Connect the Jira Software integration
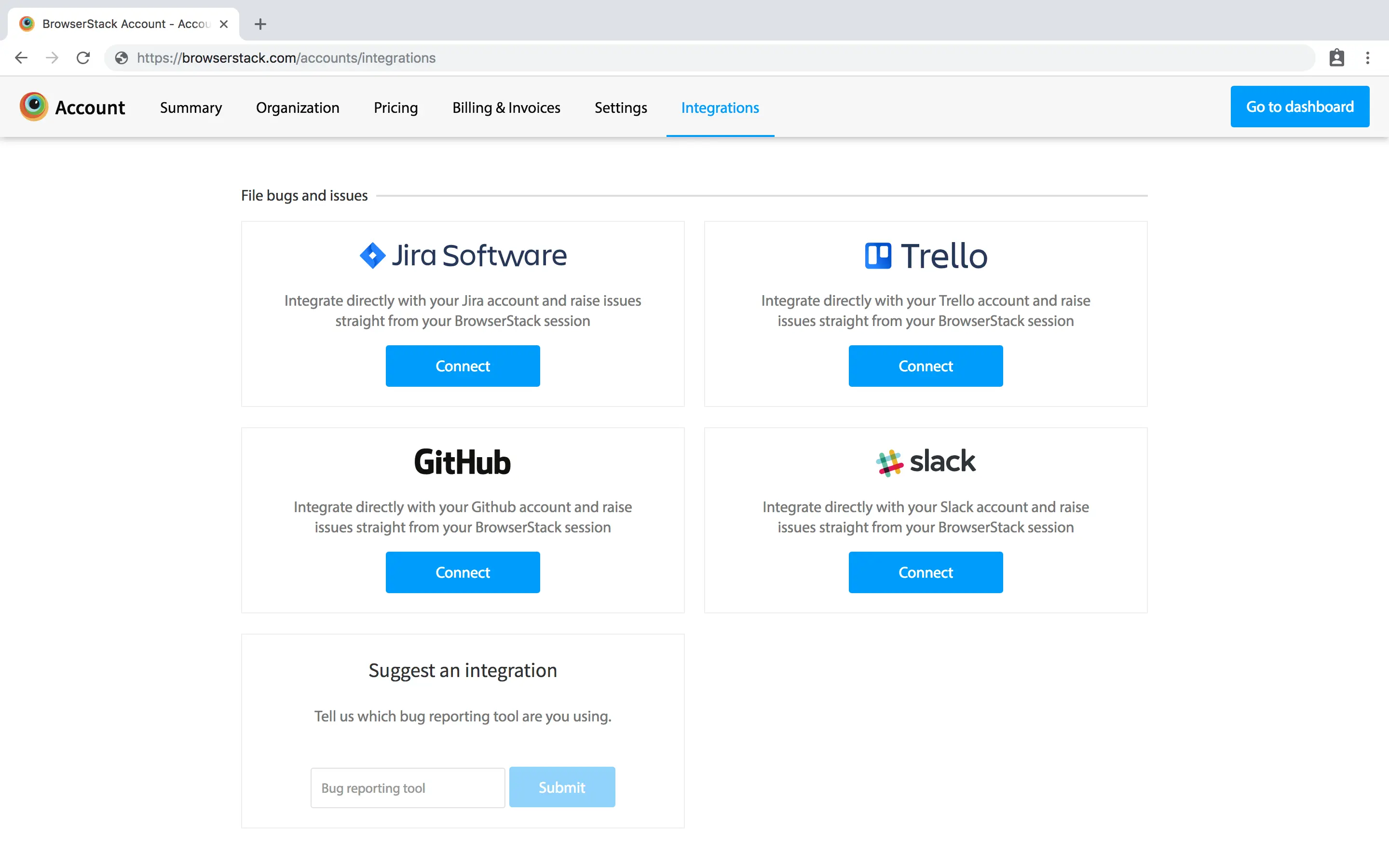Screen dimensions: 1389x868 tap(463, 366)
